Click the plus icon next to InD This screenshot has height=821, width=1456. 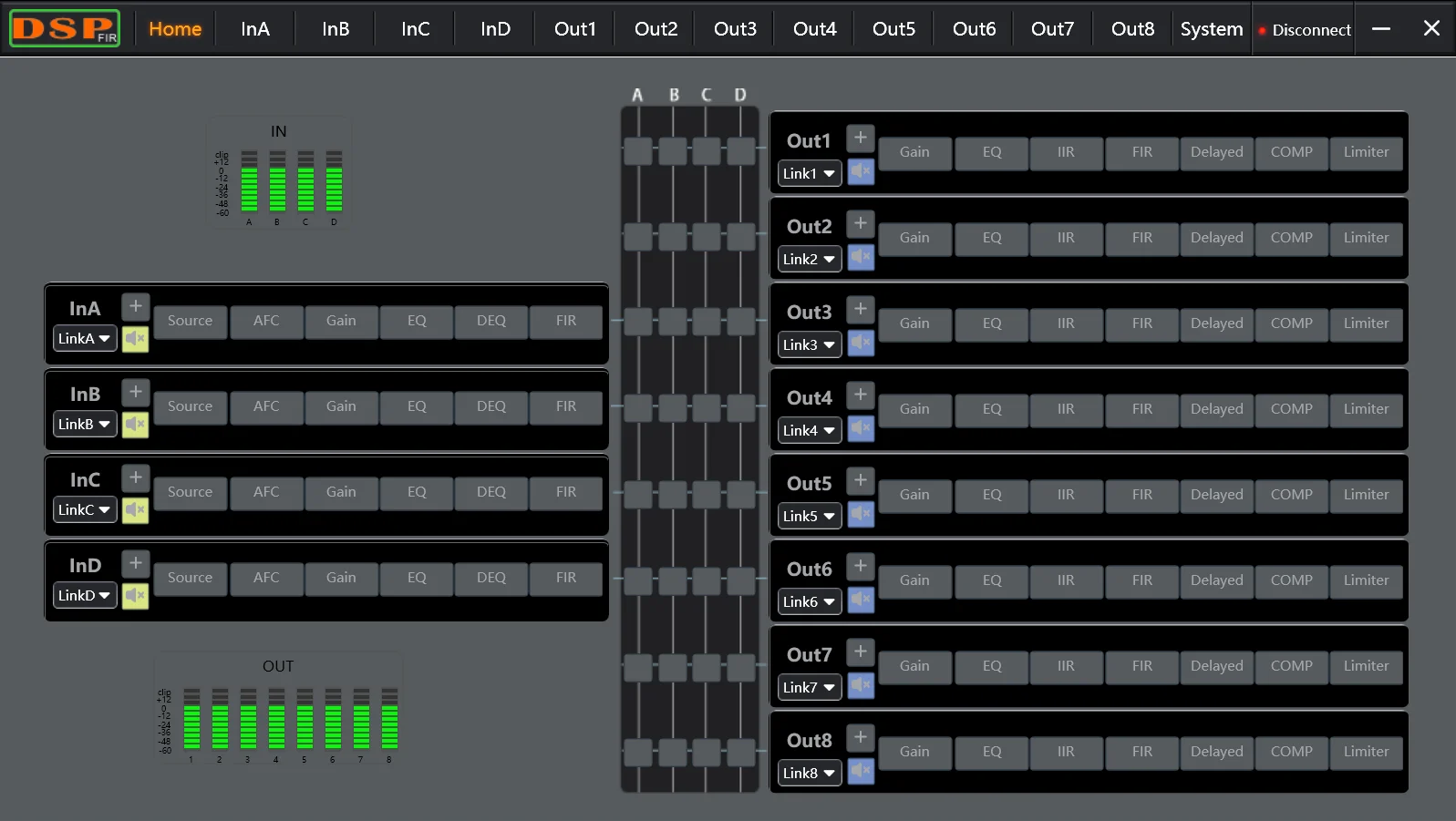(x=135, y=564)
